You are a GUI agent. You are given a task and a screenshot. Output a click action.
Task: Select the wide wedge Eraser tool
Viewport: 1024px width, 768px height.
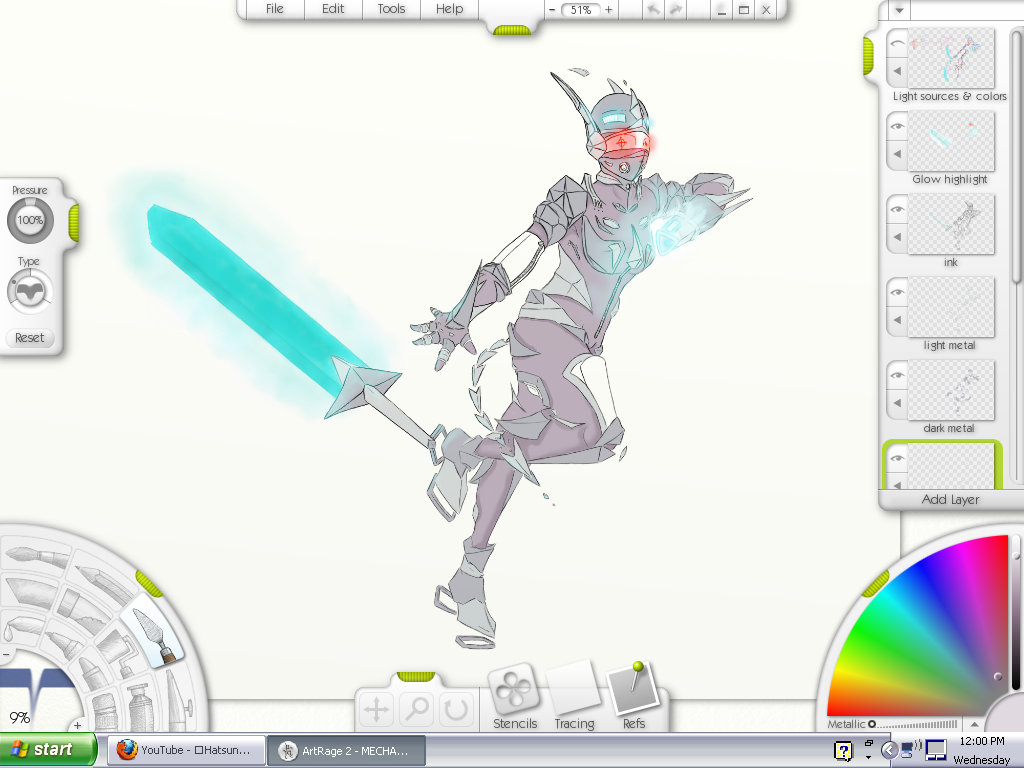tap(29, 592)
